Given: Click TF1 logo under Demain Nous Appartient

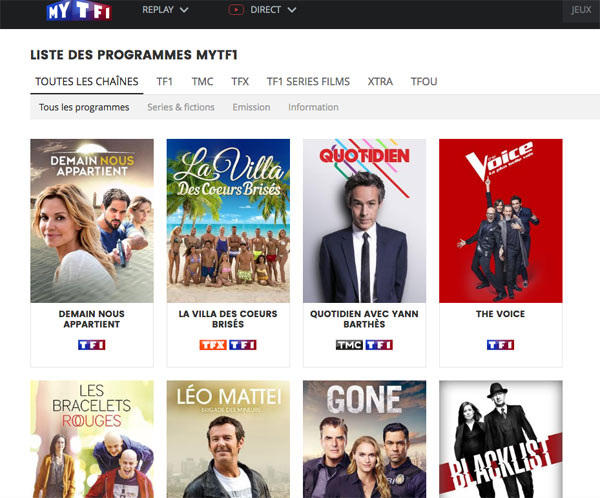Looking at the screenshot, I should [92, 345].
